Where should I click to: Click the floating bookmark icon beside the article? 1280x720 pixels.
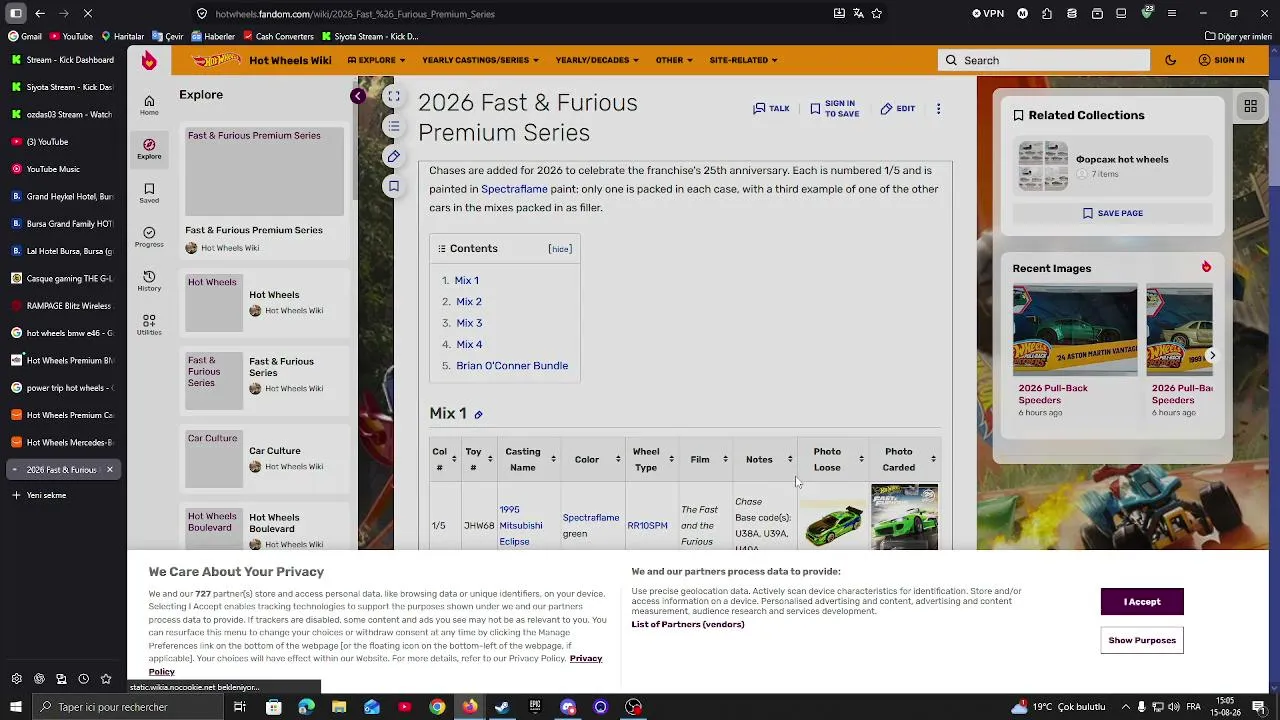point(394,186)
